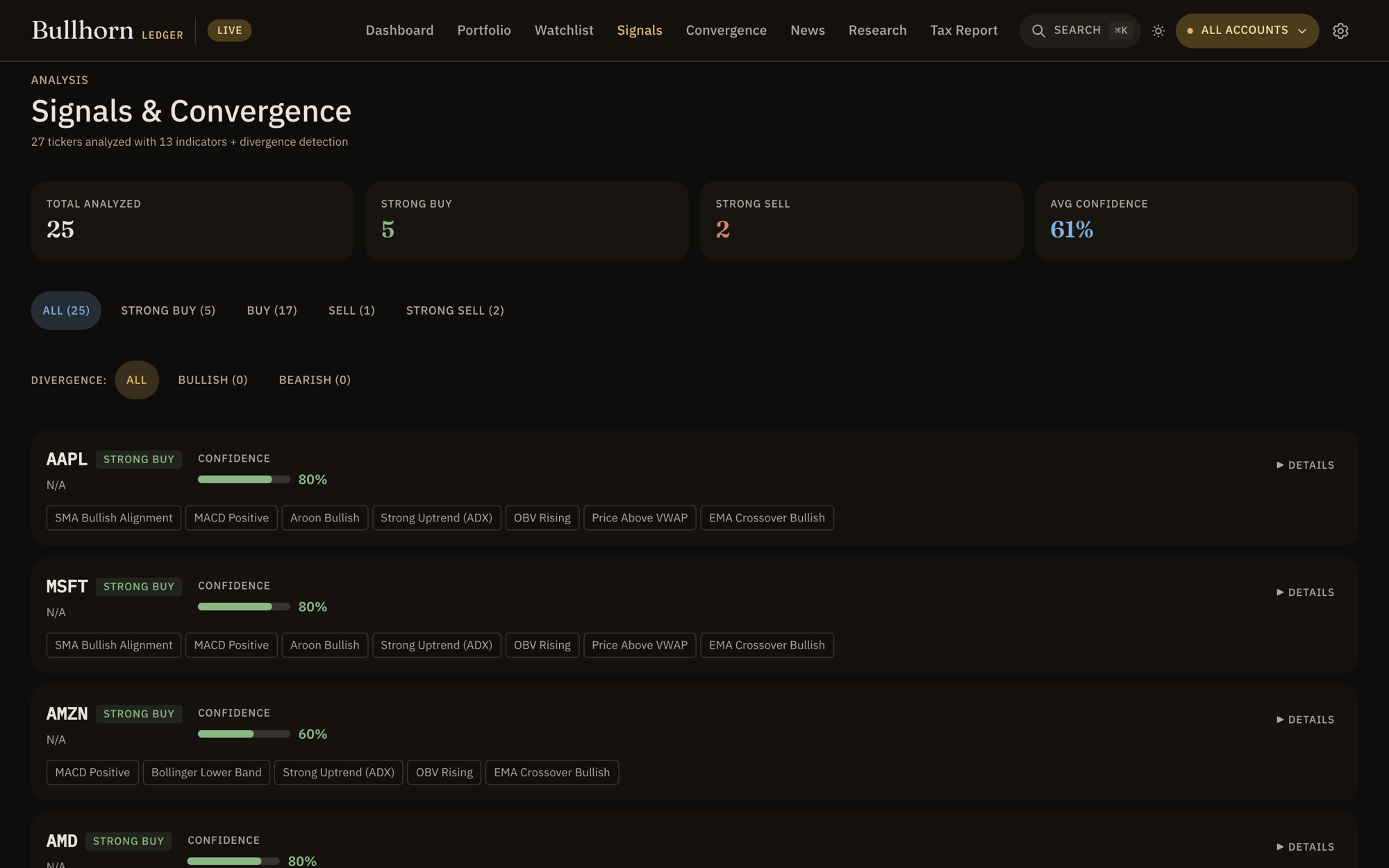
Task: Click the Avg Confidence stat card
Action: (1196, 221)
